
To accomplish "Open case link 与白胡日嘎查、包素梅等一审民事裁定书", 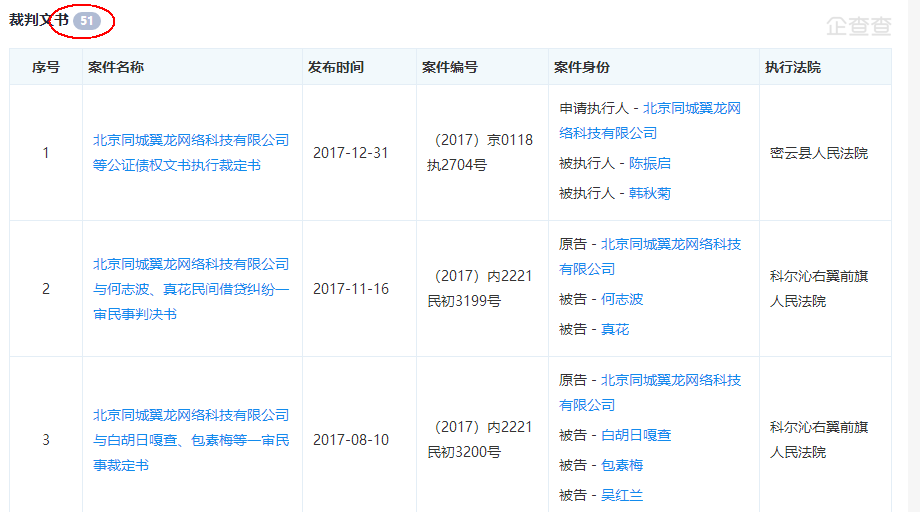I will click(191, 440).
